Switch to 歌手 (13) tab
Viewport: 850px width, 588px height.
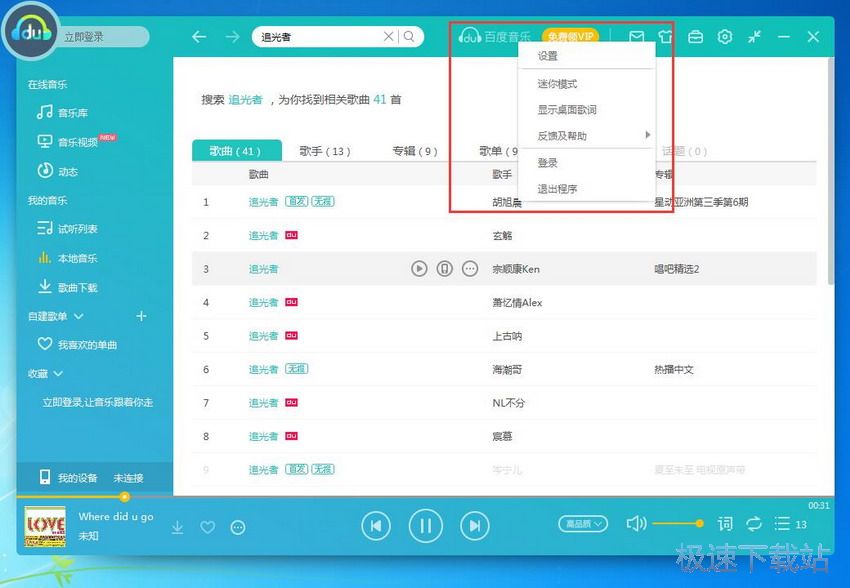pos(325,151)
